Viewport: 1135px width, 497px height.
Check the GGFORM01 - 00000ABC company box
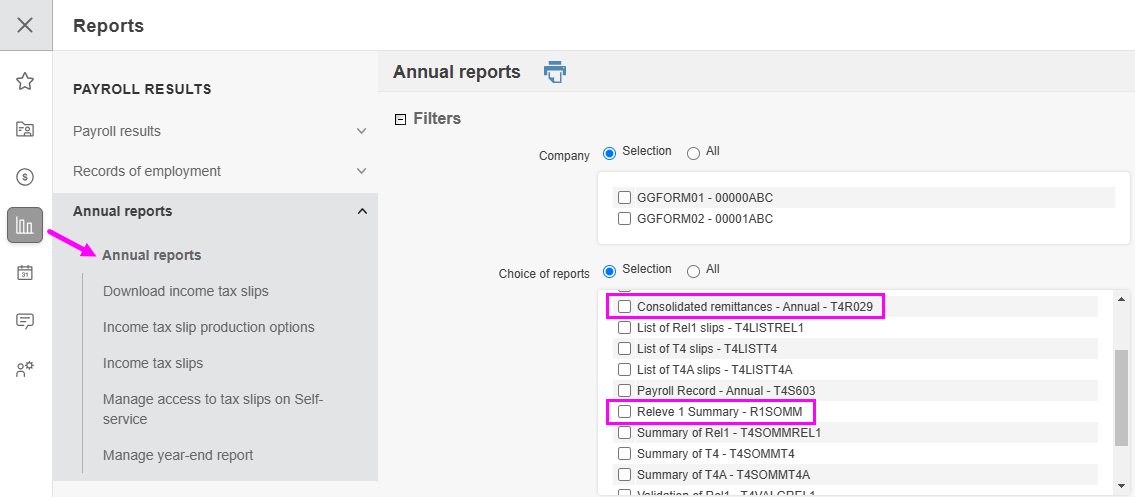pyautogui.click(x=624, y=198)
